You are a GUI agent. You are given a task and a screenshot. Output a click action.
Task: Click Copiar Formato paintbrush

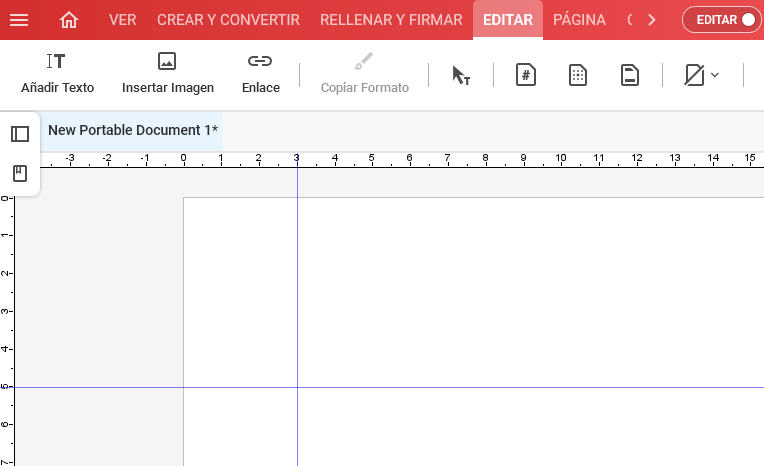364,73
